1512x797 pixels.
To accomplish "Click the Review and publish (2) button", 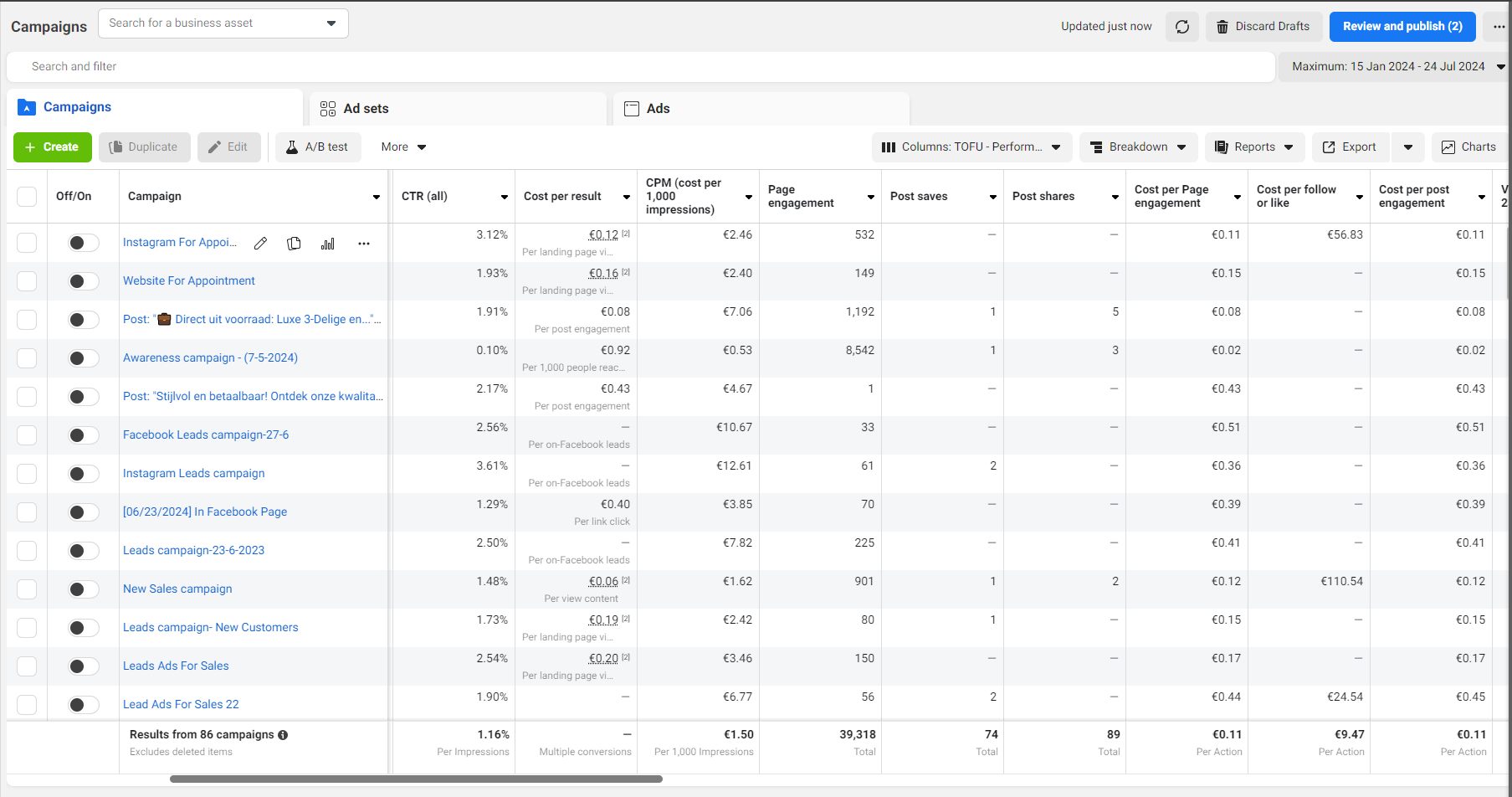I will (1402, 27).
